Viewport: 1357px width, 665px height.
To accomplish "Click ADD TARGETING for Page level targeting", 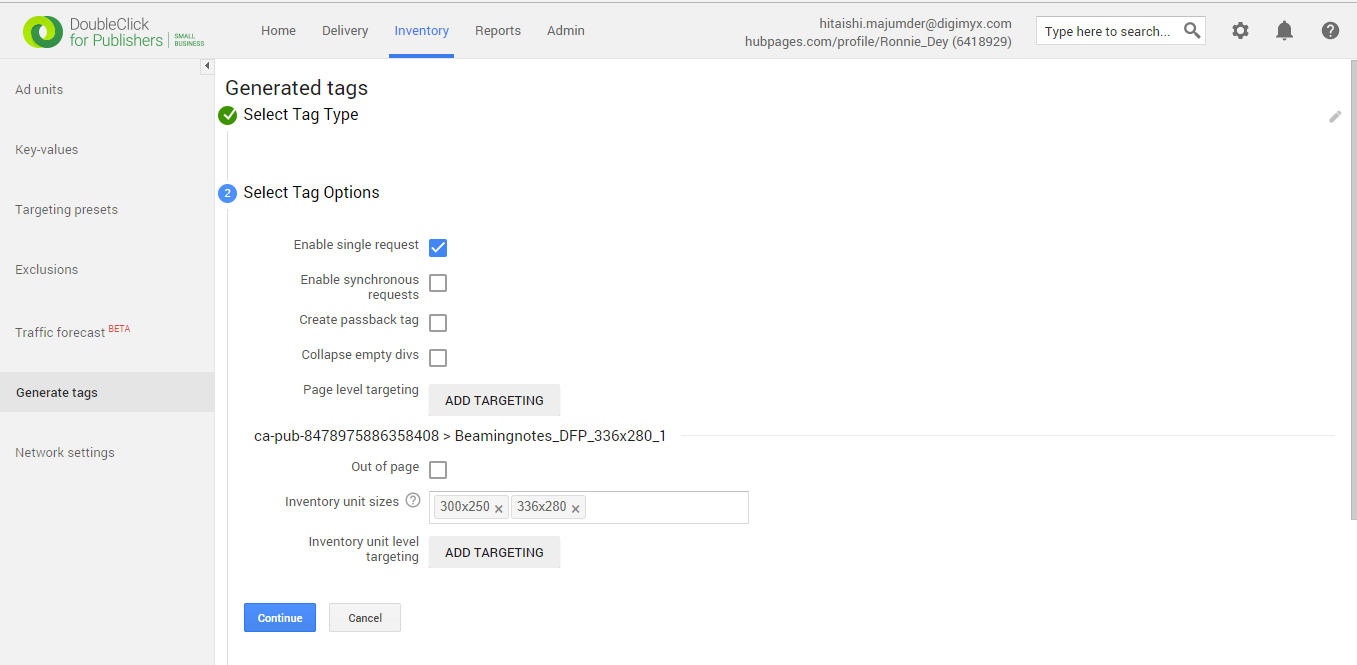I will 494,399.
